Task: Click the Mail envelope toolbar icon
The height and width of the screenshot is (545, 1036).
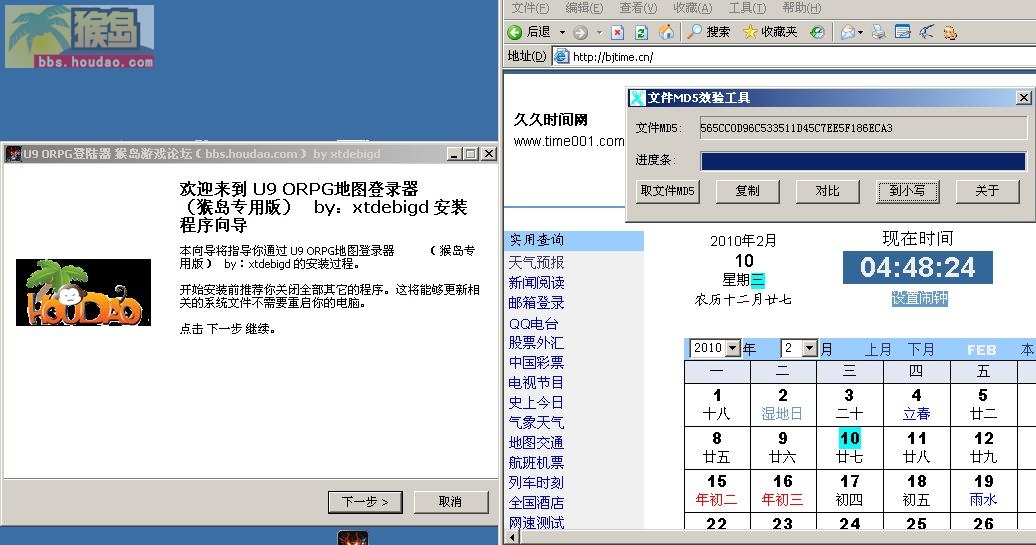Action: tap(848, 32)
